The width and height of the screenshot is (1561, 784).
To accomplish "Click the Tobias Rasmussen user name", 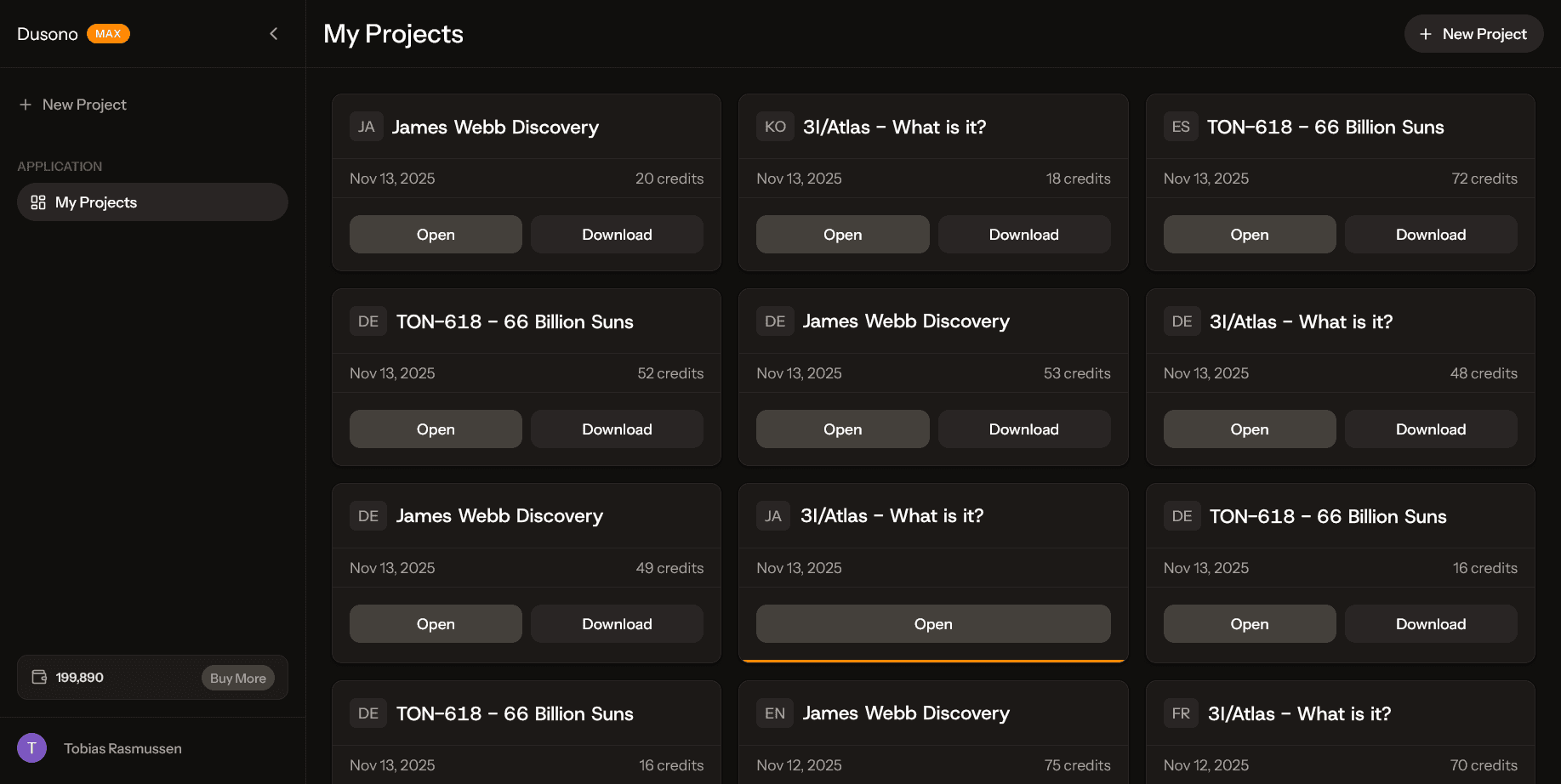I will coord(122,748).
